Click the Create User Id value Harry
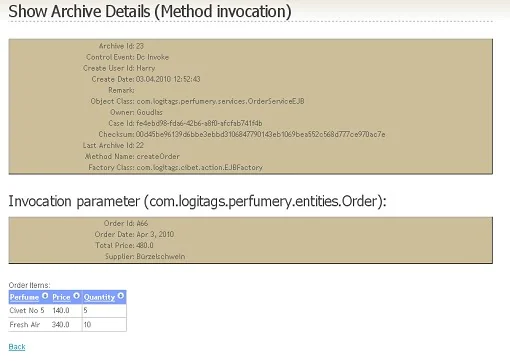Image resolution: width=510 pixels, height=361 pixels. click(x=146, y=68)
